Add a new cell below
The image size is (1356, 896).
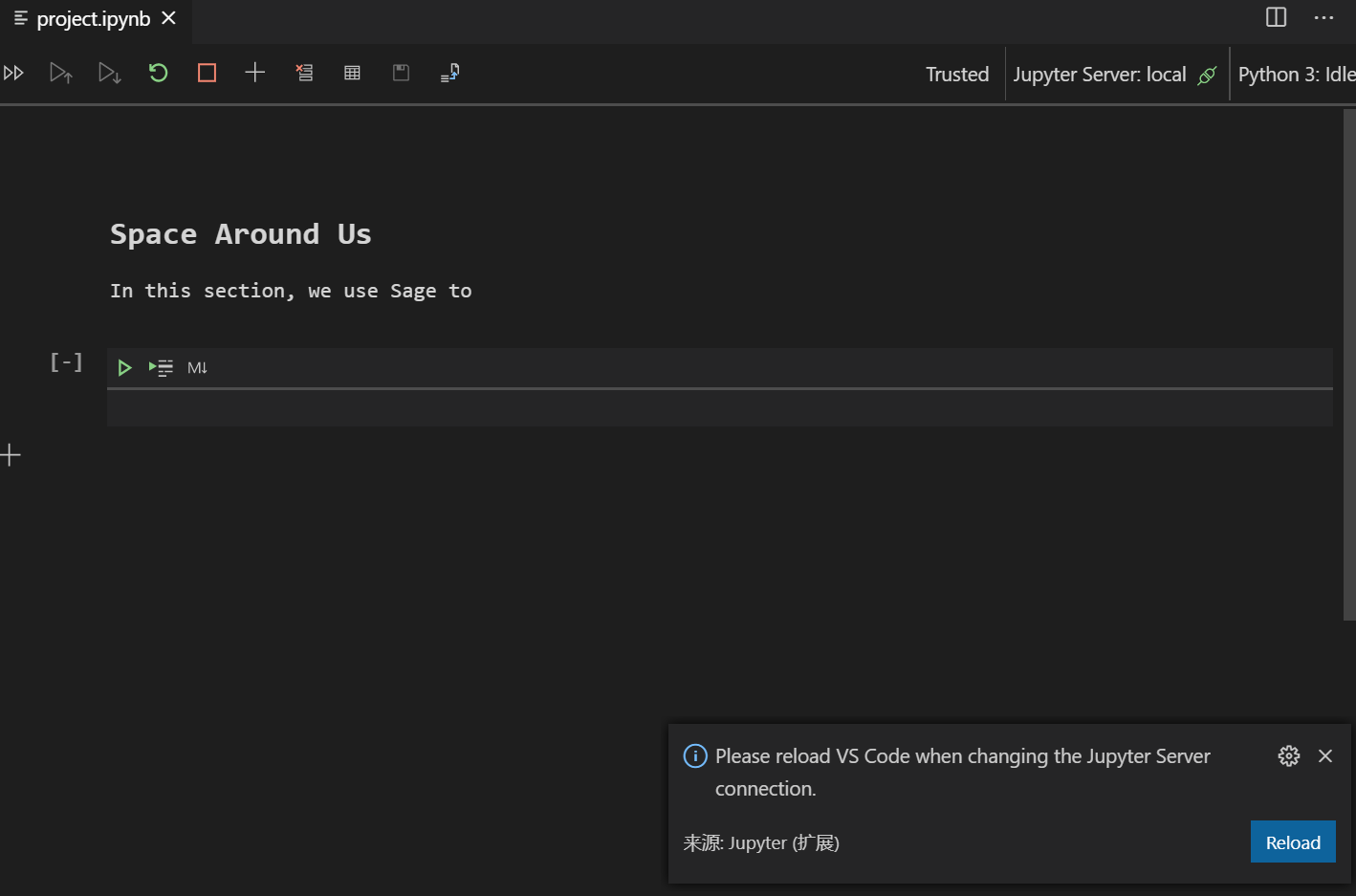coord(255,72)
